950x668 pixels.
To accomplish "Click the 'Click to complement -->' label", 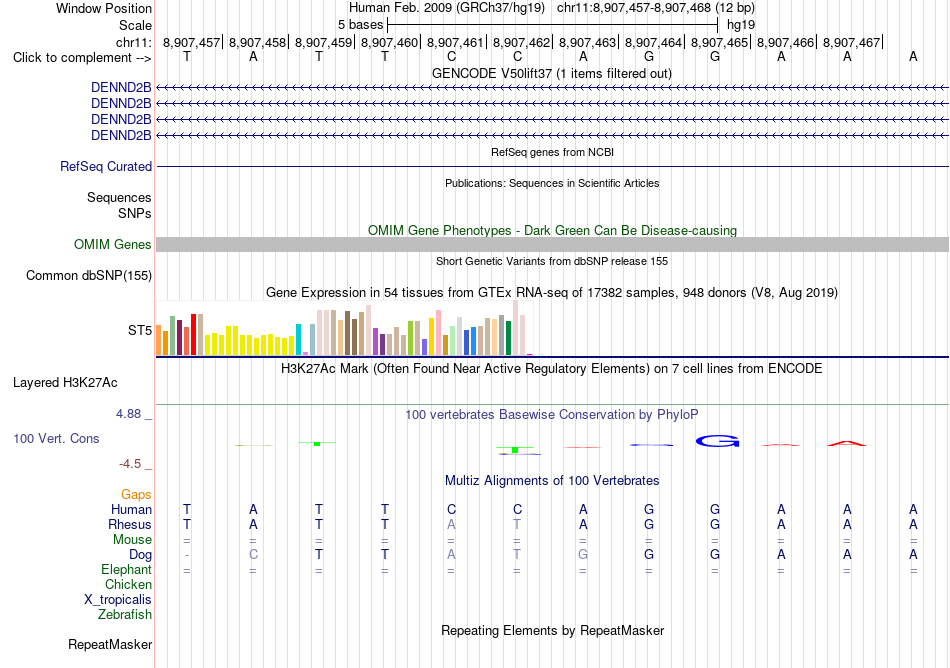I will tap(82, 58).
